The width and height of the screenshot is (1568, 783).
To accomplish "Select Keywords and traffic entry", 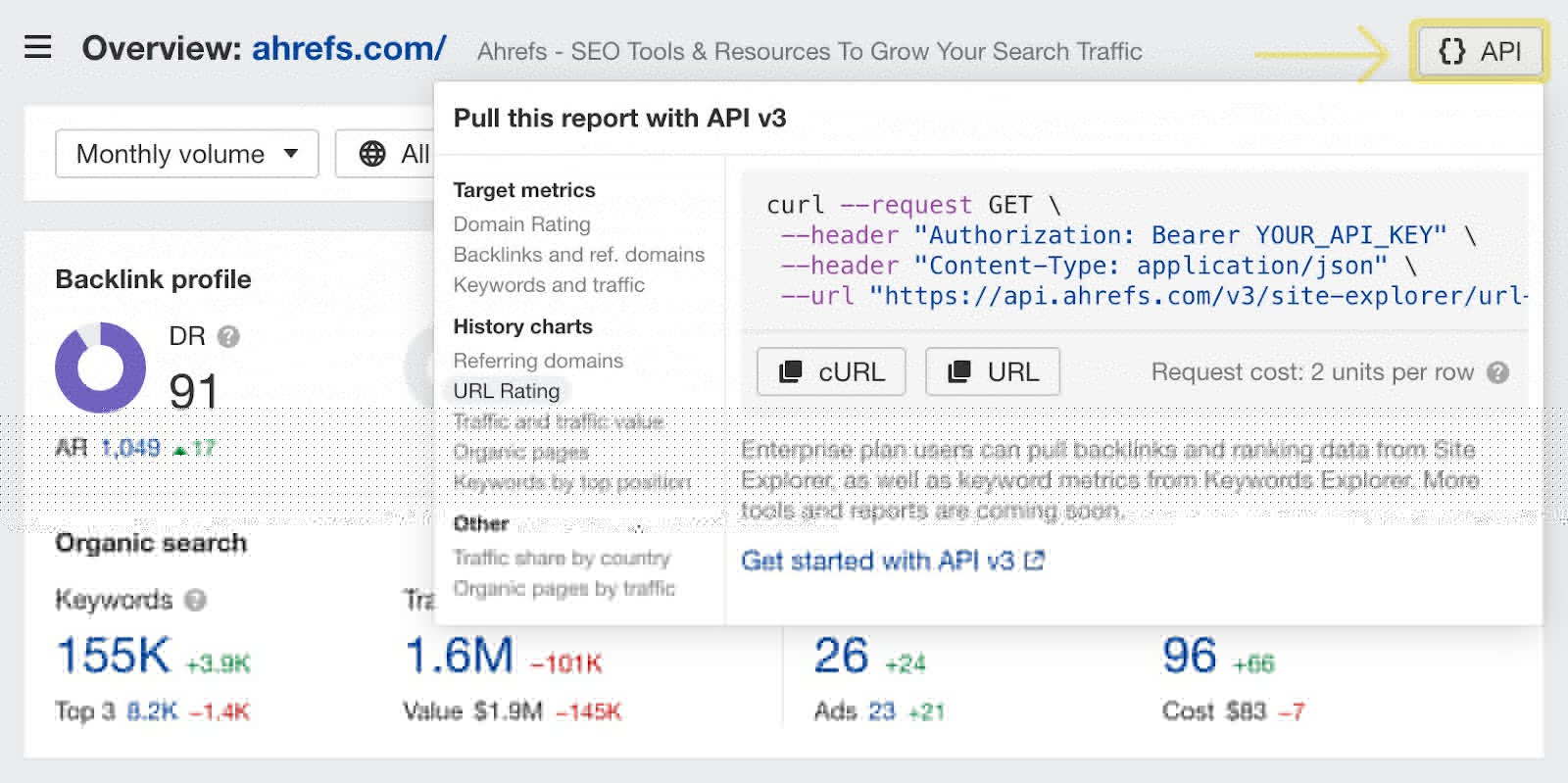I will pyautogui.click(x=549, y=285).
